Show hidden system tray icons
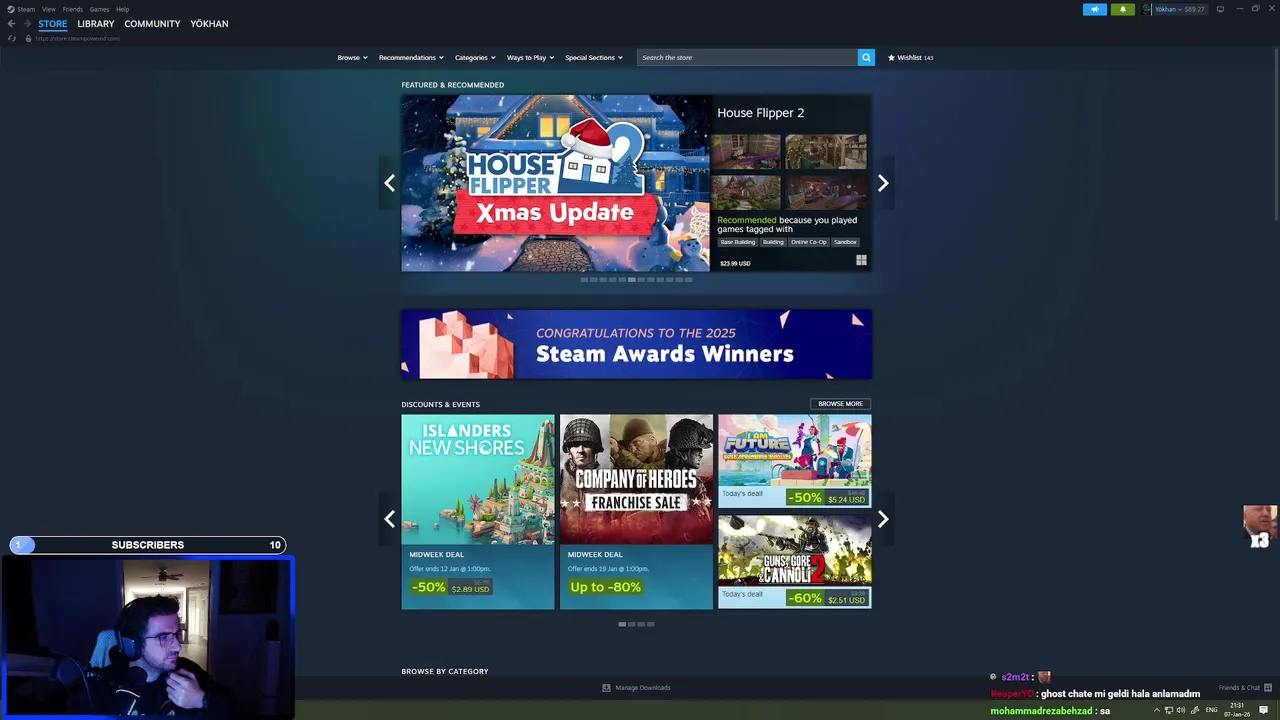This screenshot has height=720, width=1280. 1157,710
